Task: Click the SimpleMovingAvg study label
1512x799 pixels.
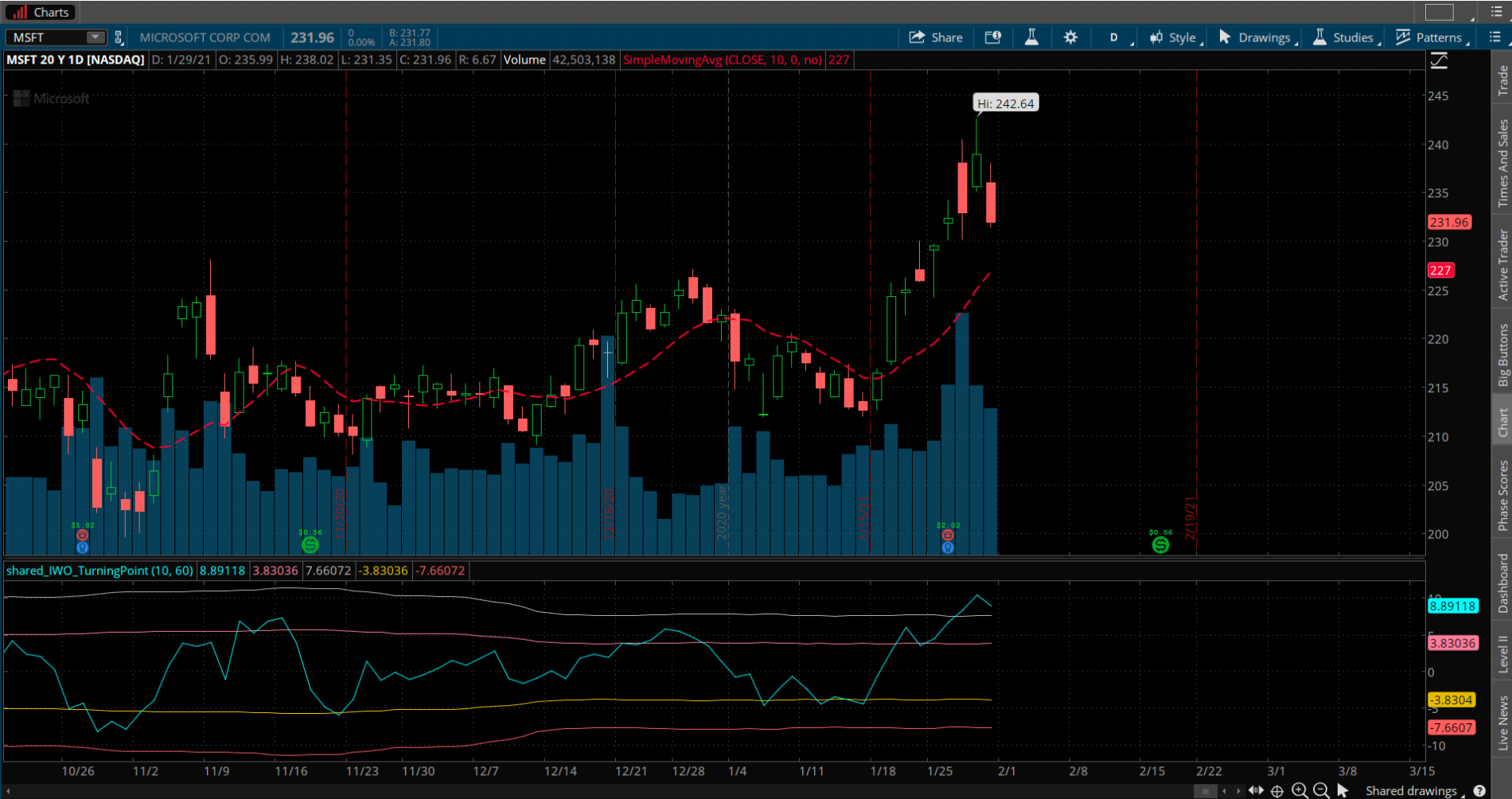Action: tap(722, 60)
